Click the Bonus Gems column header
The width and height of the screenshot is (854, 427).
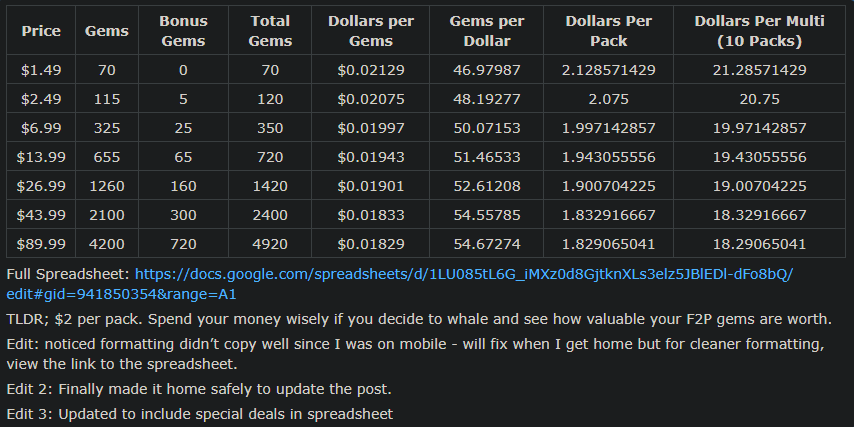click(x=184, y=31)
